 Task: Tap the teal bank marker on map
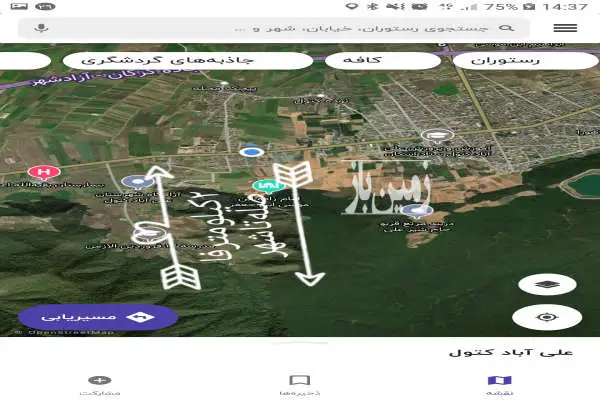pyautogui.click(x=268, y=186)
